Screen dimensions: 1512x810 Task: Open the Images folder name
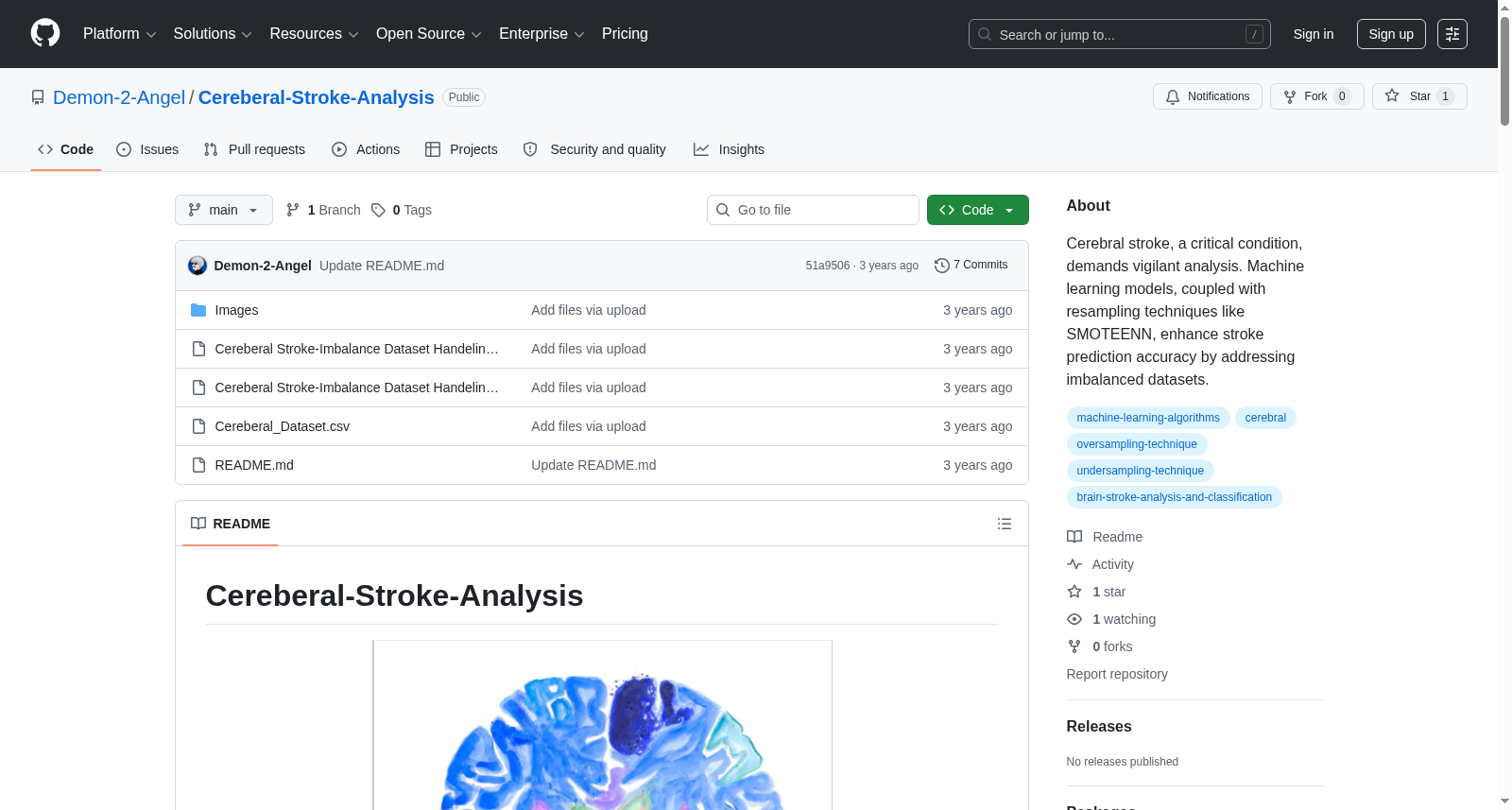click(x=236, y=310)
